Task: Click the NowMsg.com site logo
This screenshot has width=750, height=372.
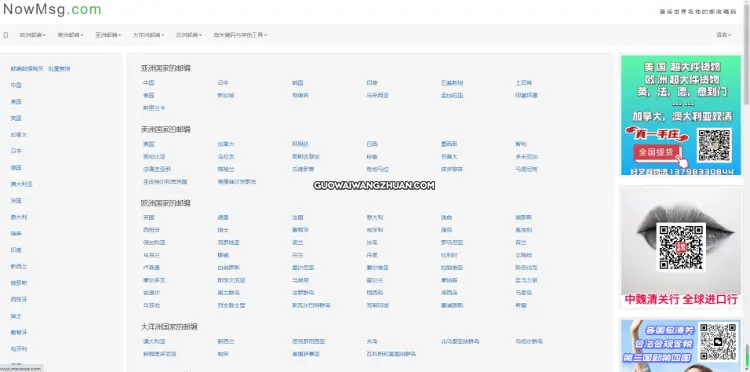Action: coord(52,9)
